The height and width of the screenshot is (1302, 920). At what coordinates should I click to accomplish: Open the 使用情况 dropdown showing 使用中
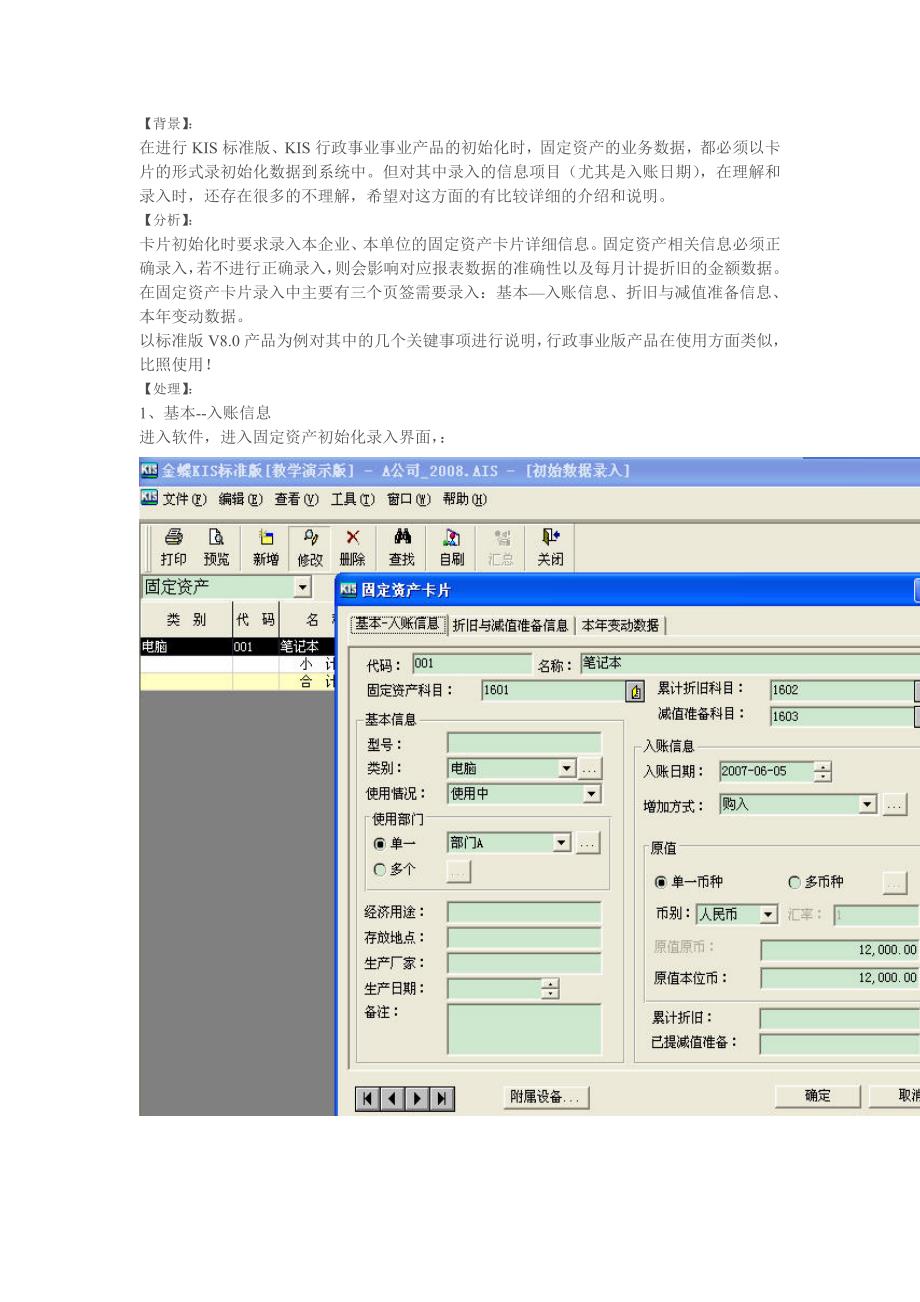pos(592,794)
